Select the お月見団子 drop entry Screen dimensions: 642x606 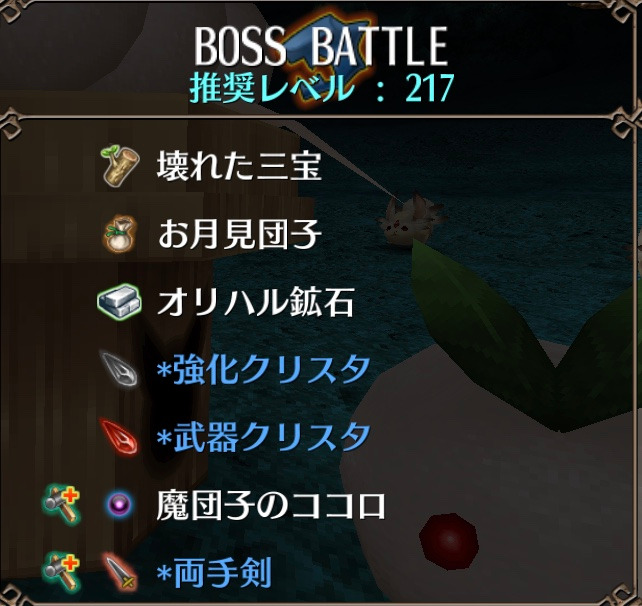240,233
